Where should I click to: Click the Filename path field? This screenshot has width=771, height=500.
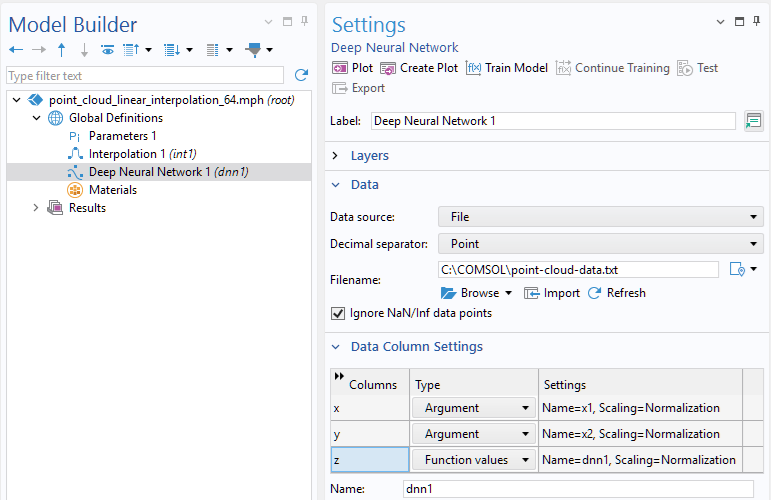(578, 270)
